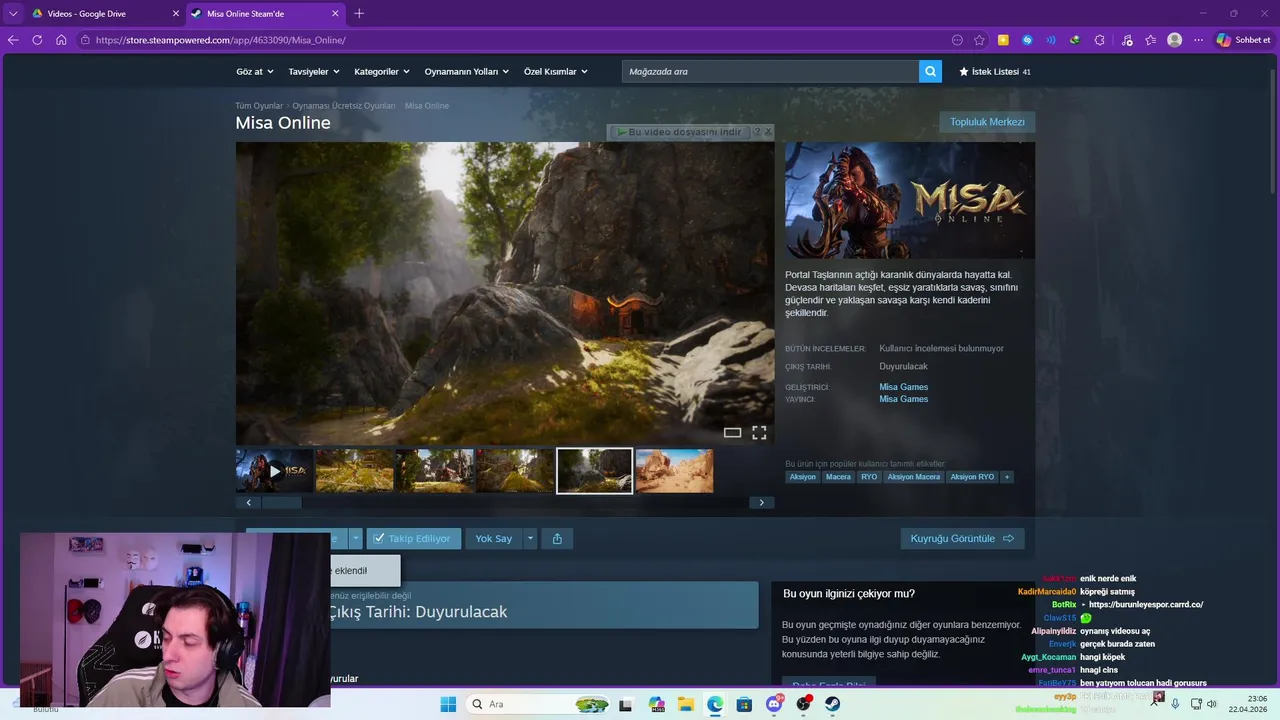Open the favorites list icon in browser

click(x=1151, y=40)
